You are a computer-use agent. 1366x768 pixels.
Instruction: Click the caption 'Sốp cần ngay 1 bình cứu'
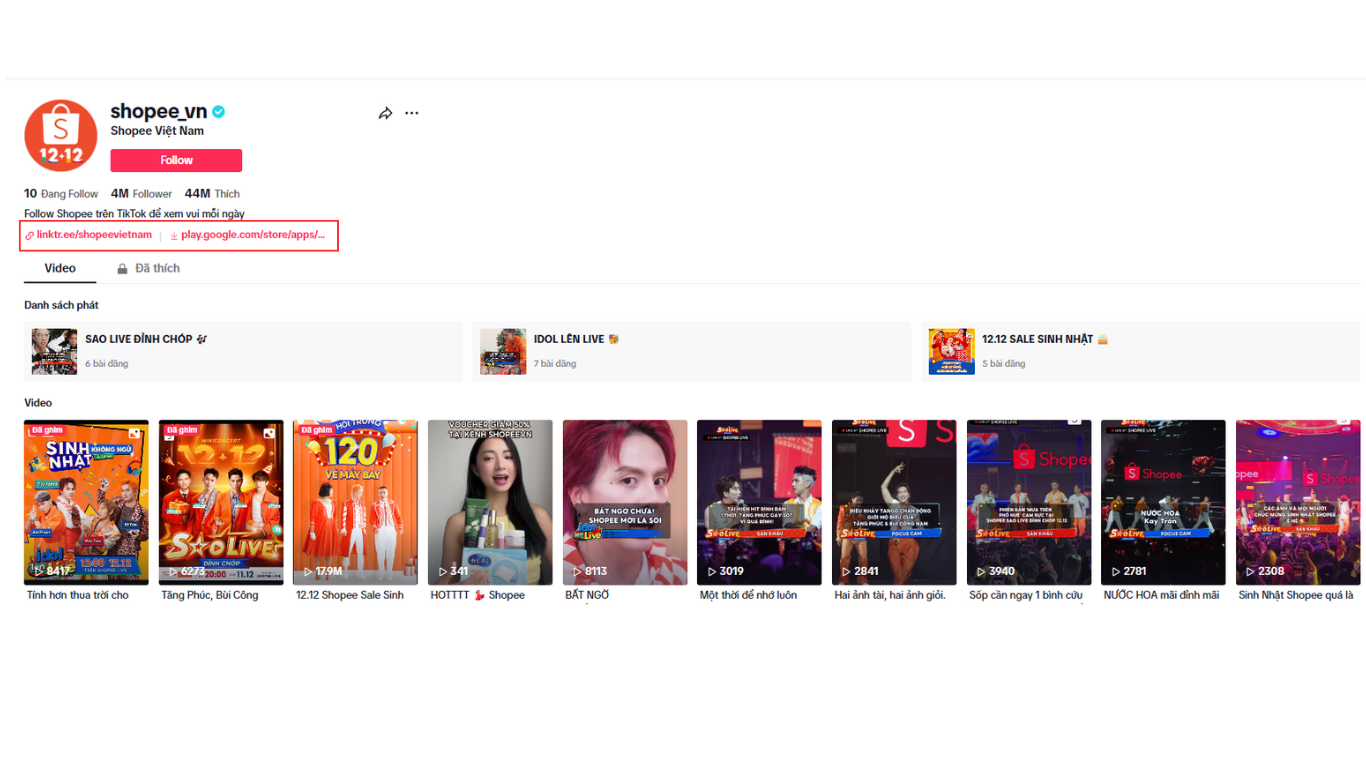[x=1026, y=595]
